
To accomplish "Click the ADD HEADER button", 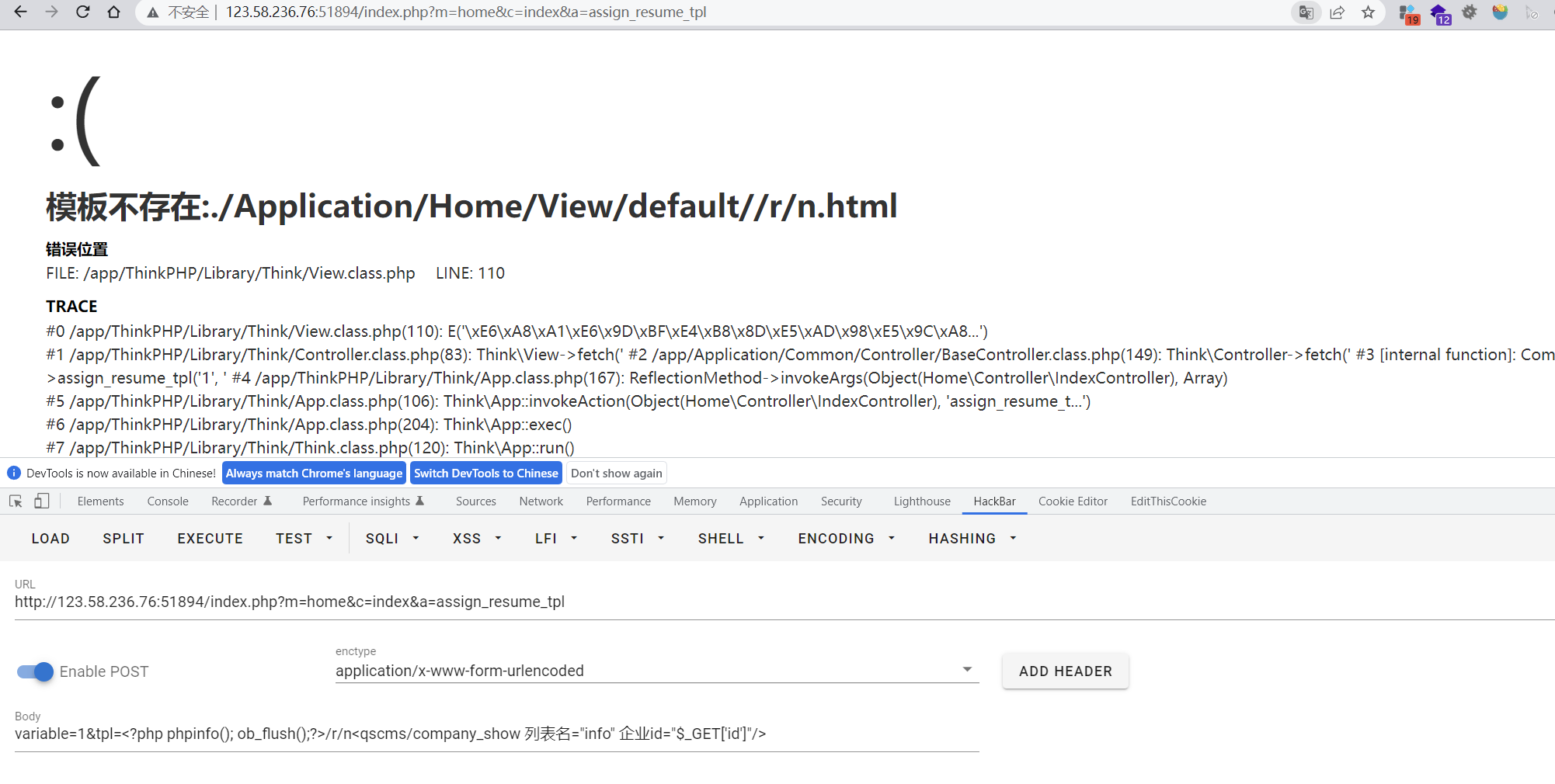I will [1065, 671].
